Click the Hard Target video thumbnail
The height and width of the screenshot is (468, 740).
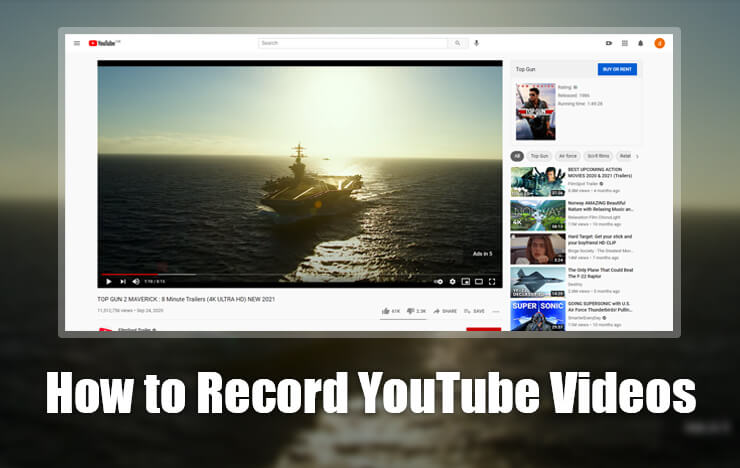pyautogui.click(x=538, y=249)
